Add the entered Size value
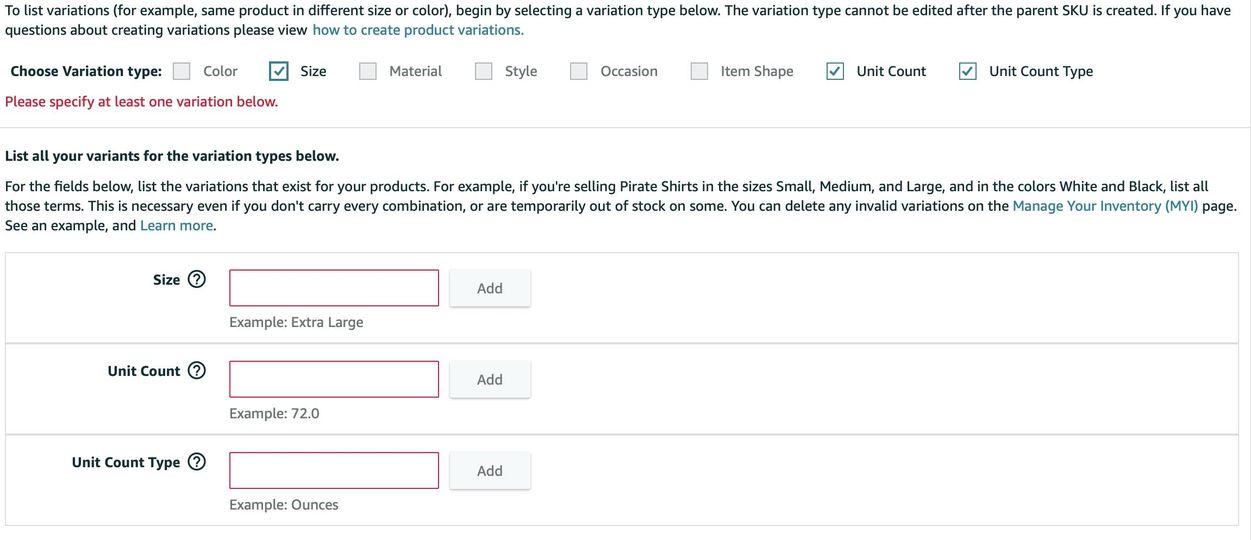 coord(490,288)
